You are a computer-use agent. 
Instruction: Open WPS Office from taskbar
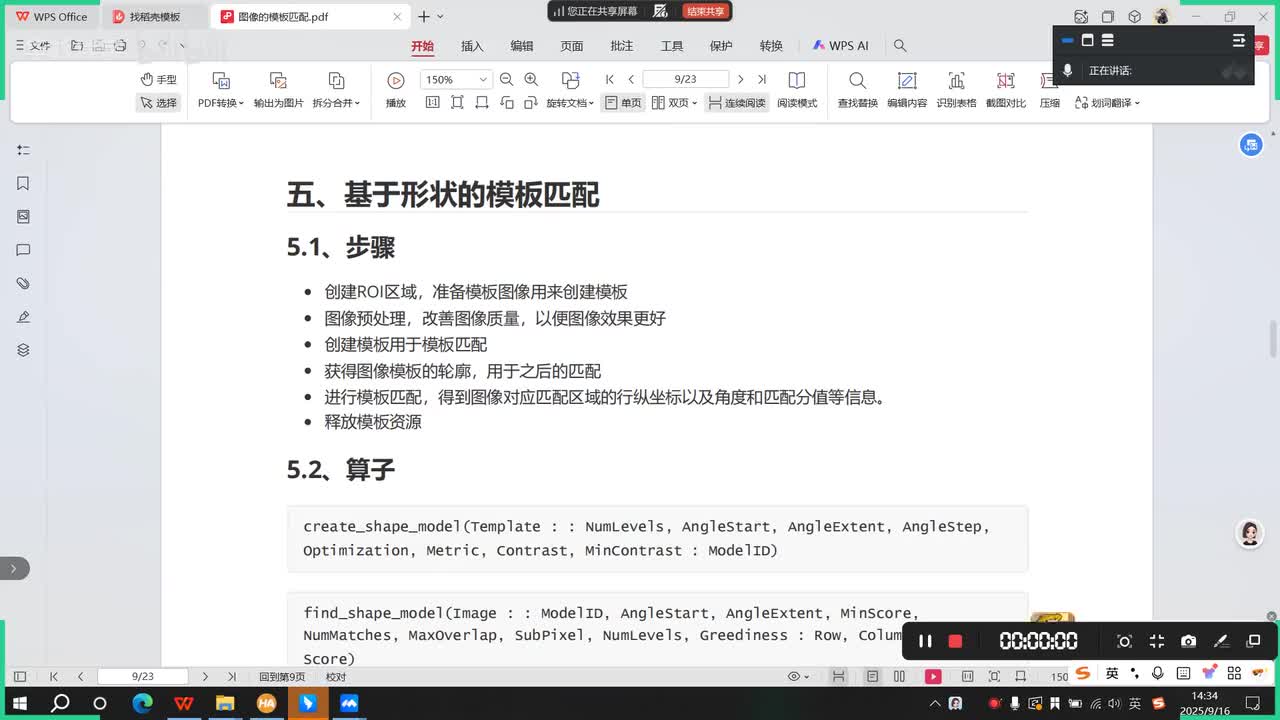[184, 703]
